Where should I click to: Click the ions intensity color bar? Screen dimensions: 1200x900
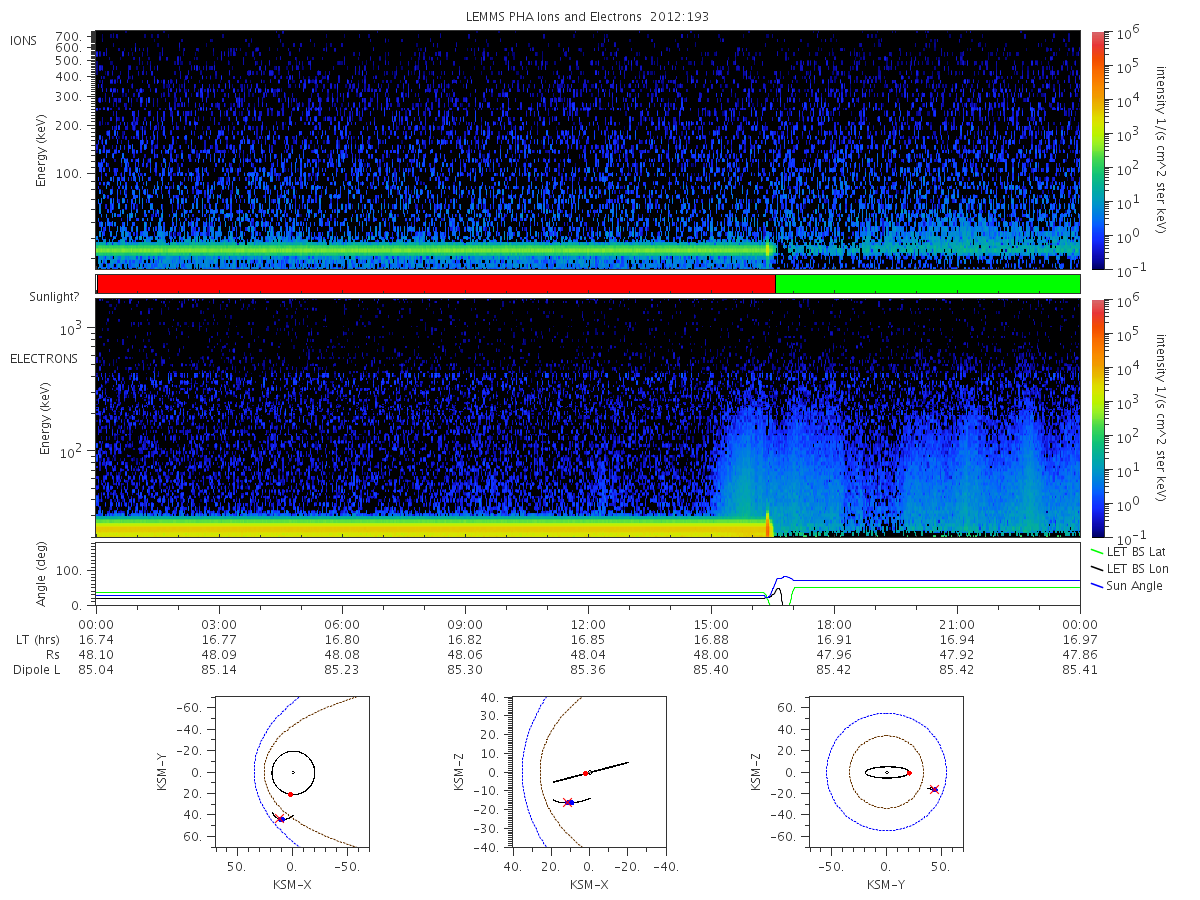tap(1097, 150)
